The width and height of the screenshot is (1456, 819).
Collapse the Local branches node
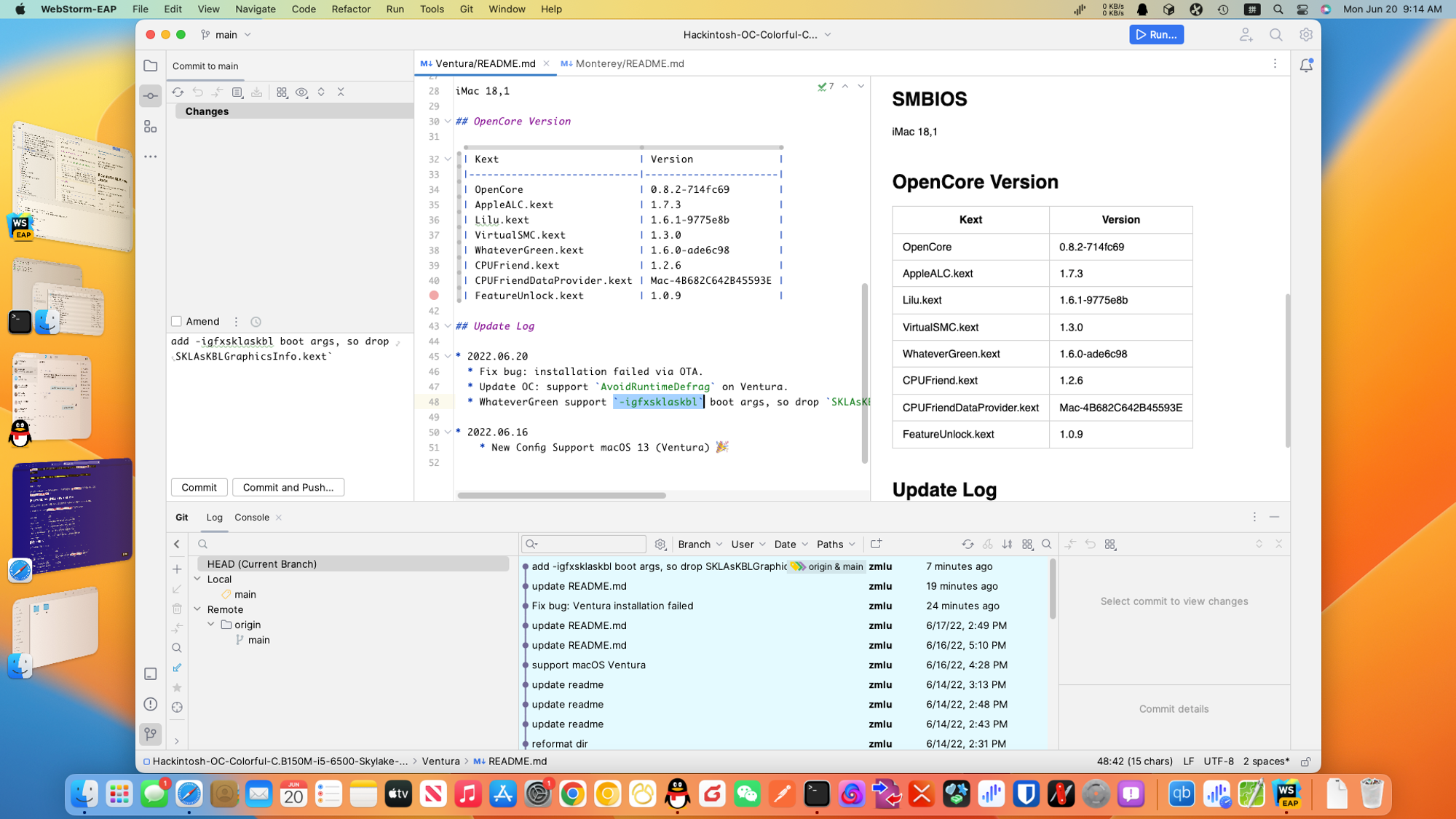pyautogui.click(x=197, y=579)
